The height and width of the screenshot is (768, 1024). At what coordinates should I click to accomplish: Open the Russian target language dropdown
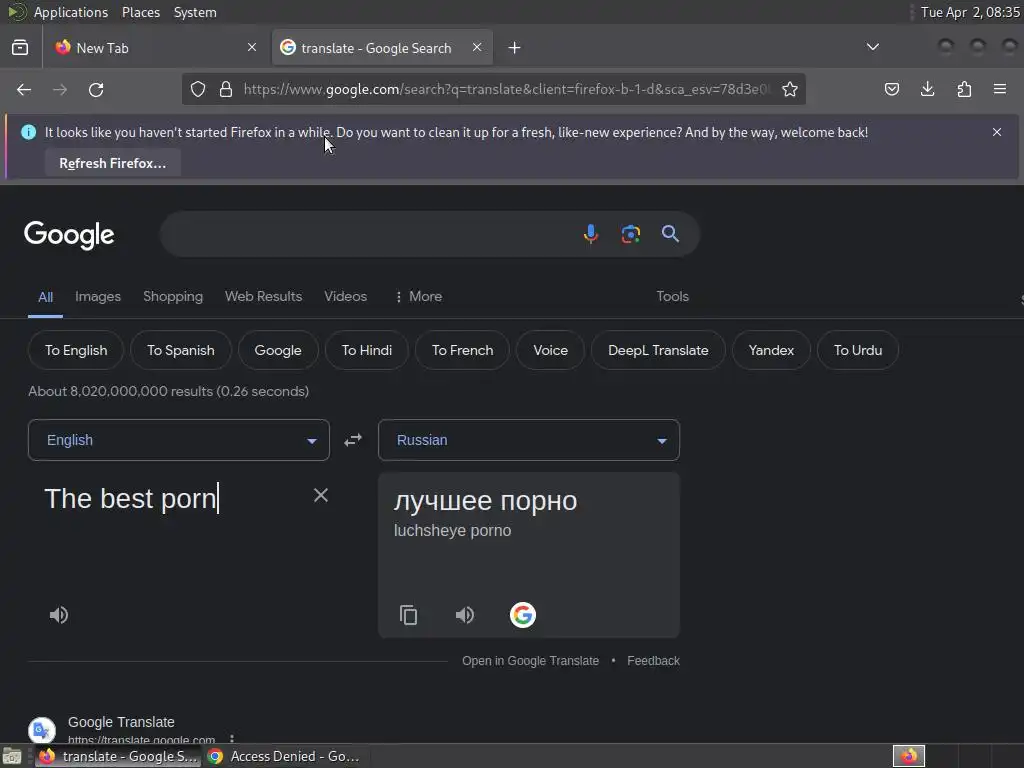(x=529, y=440)
